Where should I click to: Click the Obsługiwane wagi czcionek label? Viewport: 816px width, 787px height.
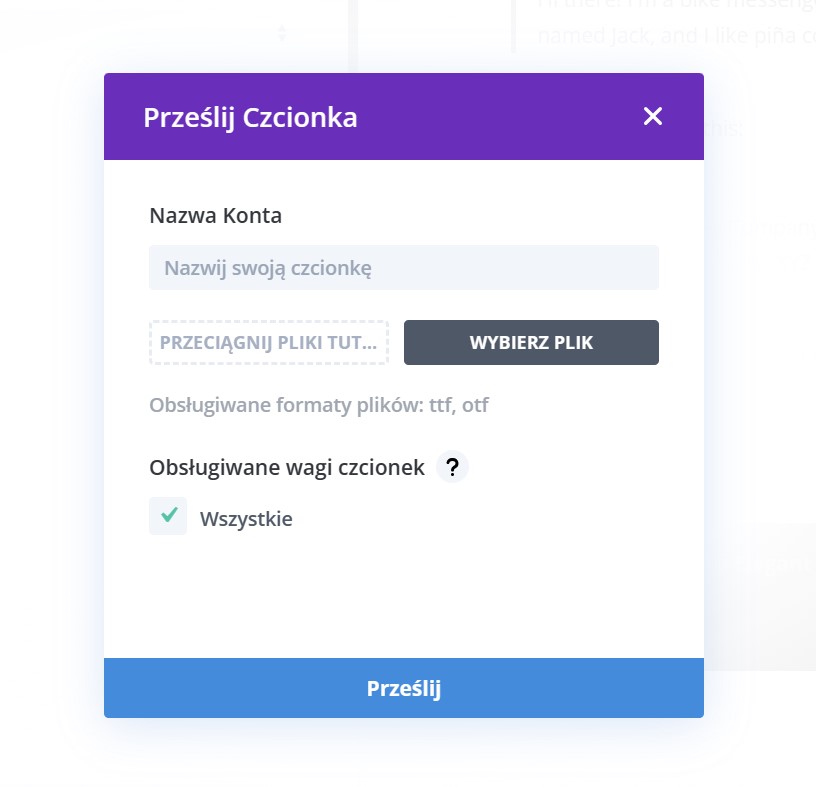(x=287, y=467)
